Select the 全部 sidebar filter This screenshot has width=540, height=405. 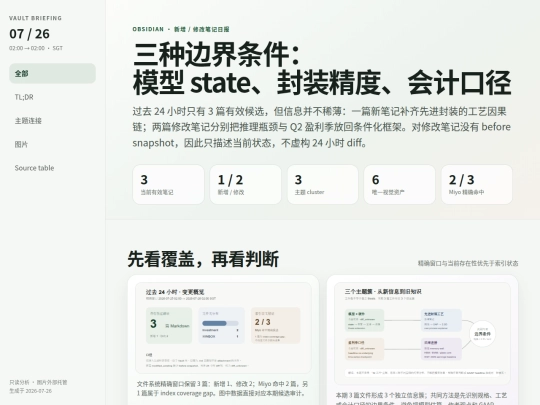point(52,73)
